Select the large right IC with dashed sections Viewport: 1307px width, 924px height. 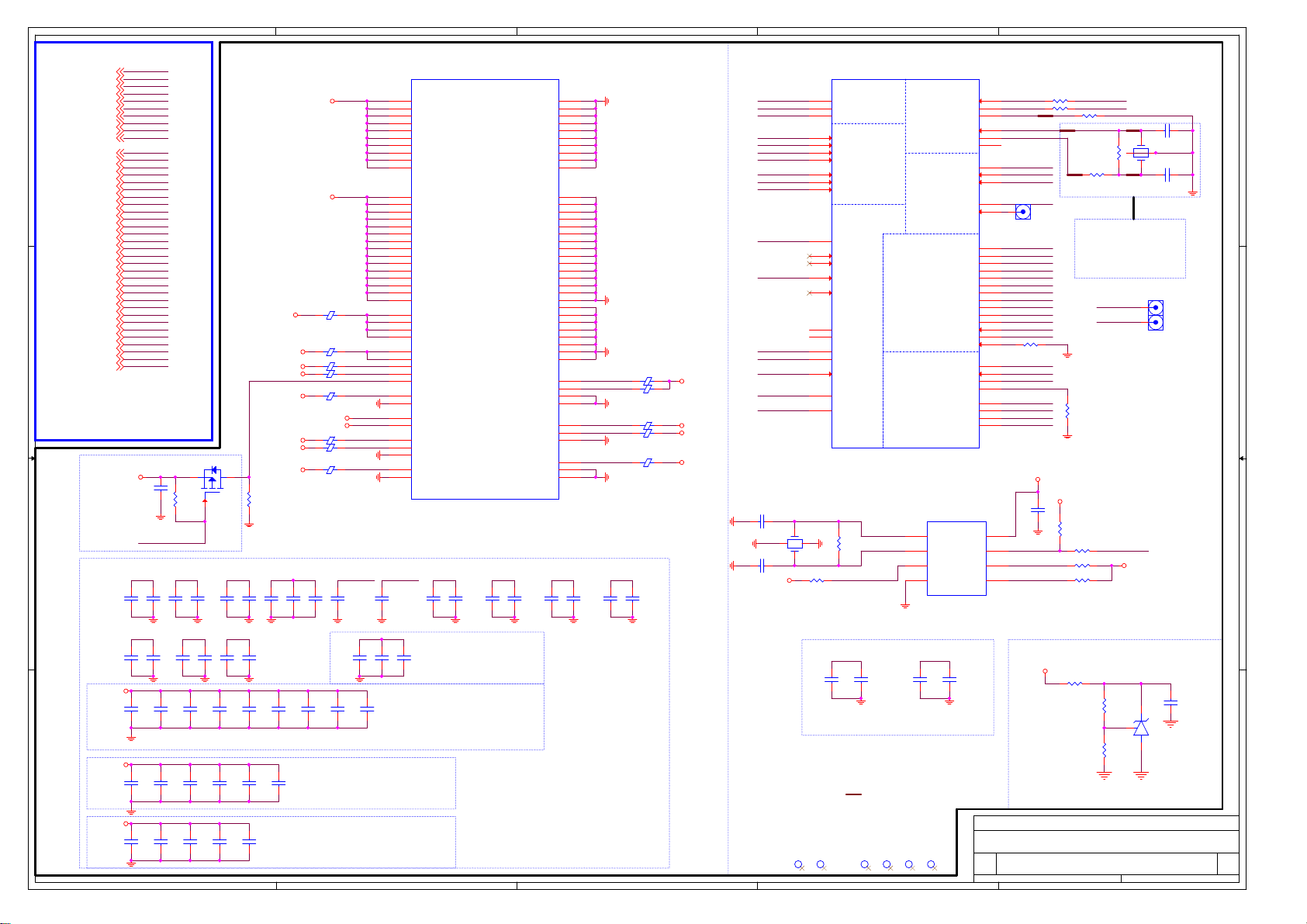tap(905, 263)
